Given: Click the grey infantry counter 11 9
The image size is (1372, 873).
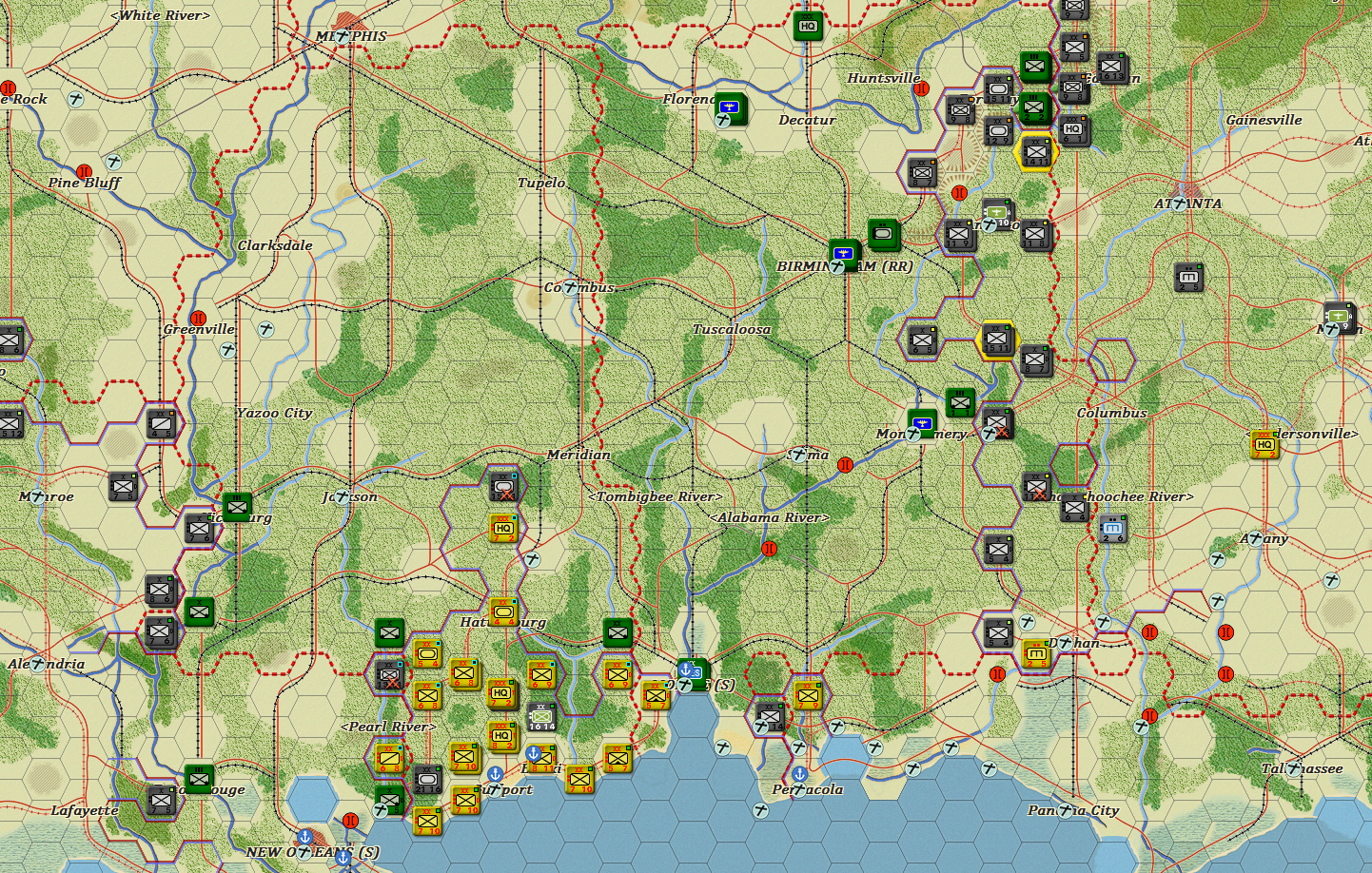Looking at the screenshot, I should point(959,234).
